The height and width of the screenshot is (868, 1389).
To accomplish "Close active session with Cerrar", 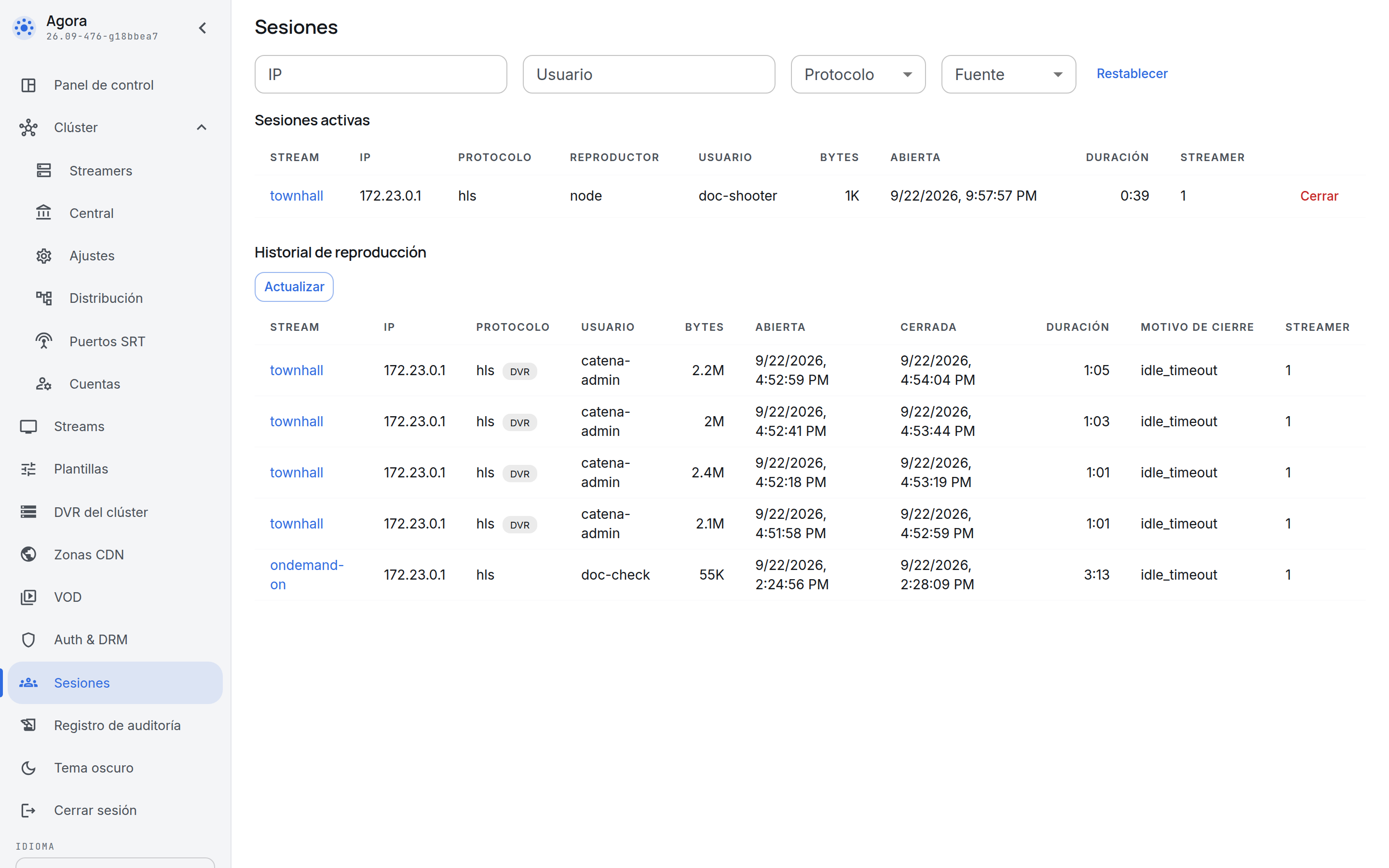I will pyautogui.click(x=1319, y=196).
